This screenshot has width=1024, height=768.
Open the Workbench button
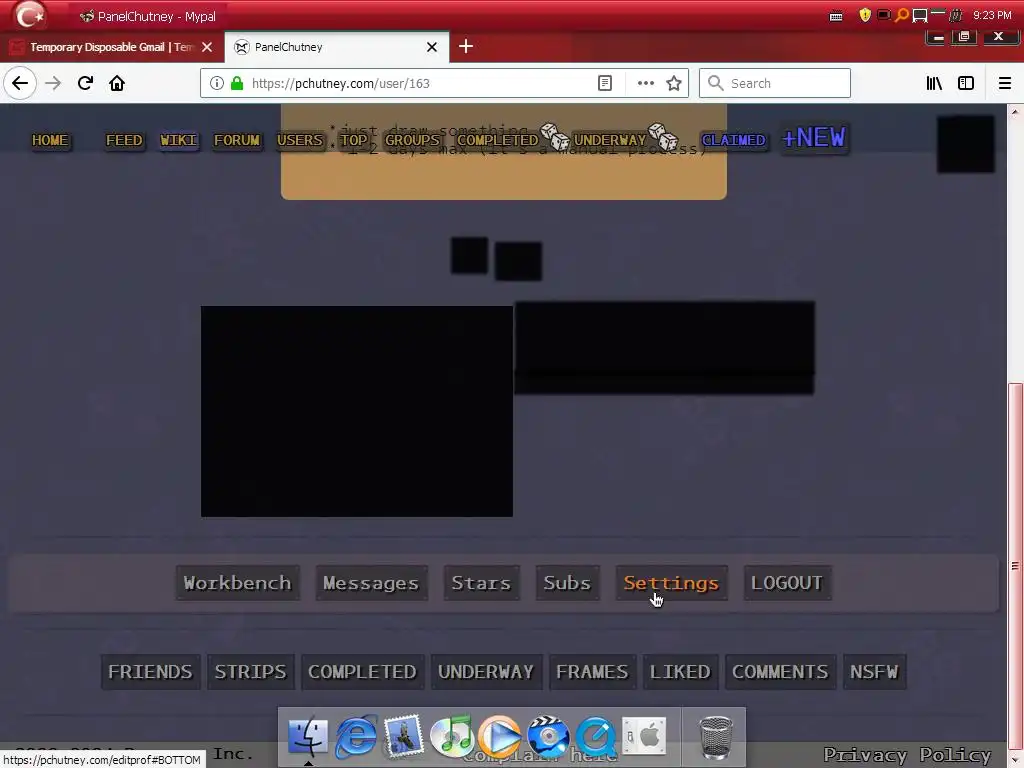(238, 583)
